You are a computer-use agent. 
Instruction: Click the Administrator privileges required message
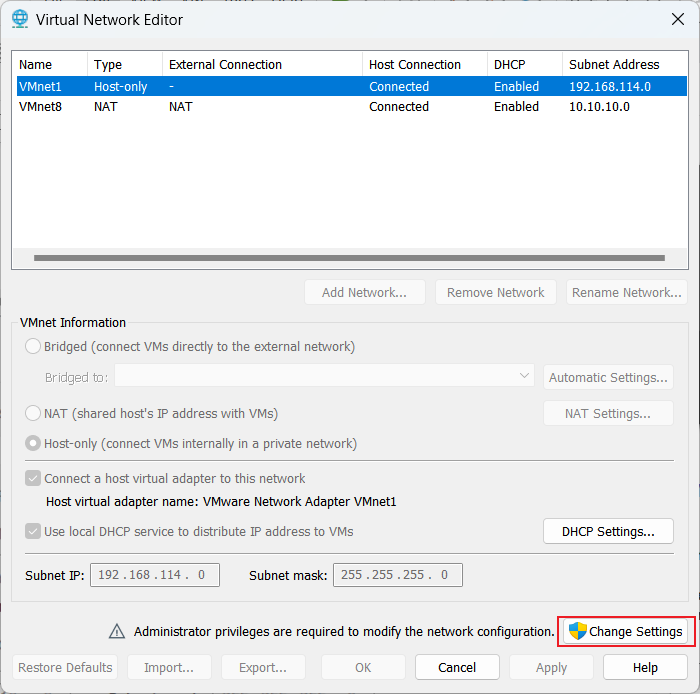344,632
